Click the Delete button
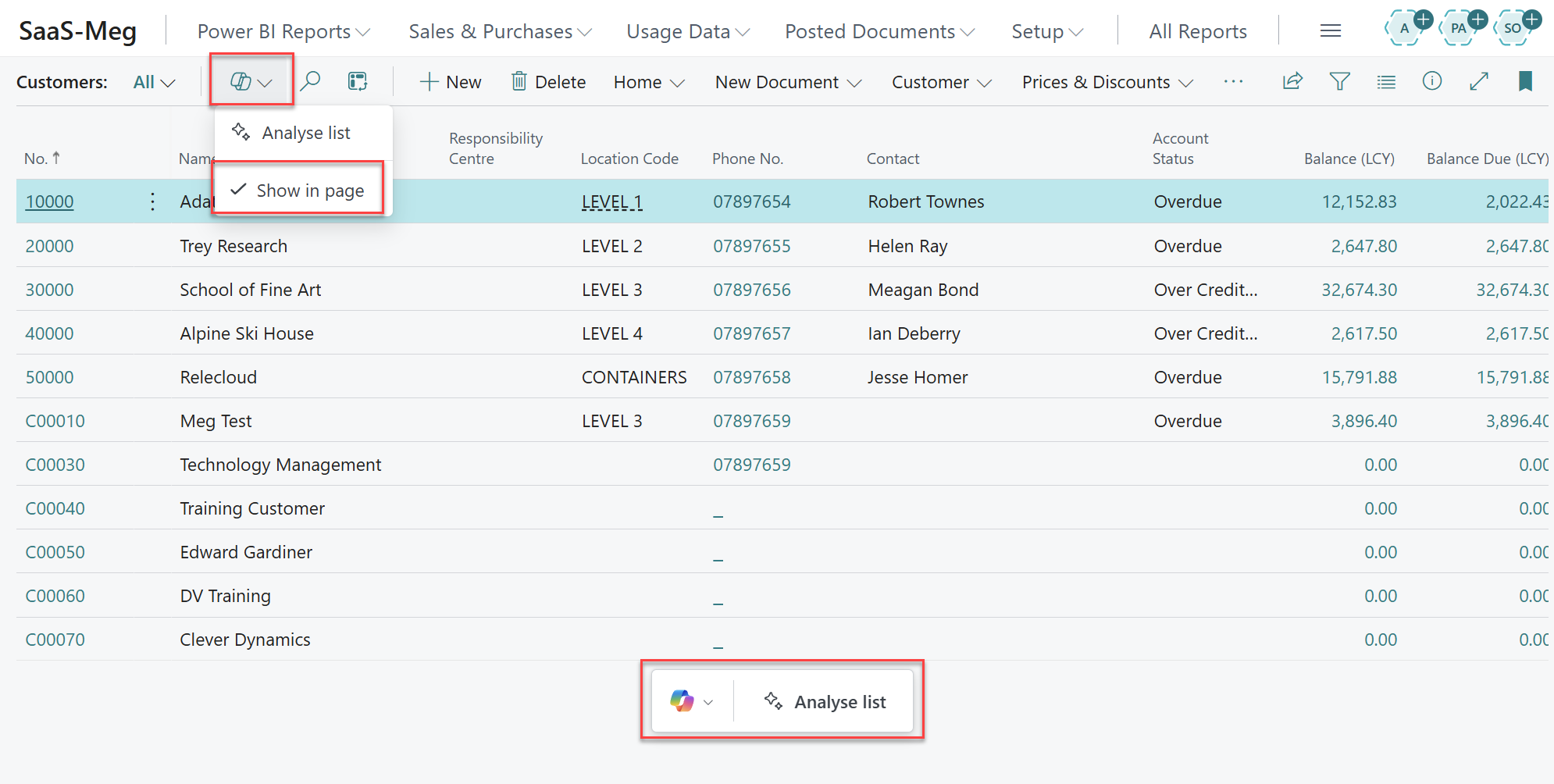The width and height of the screenshot is (1554, 784). (x=548, y=82)
